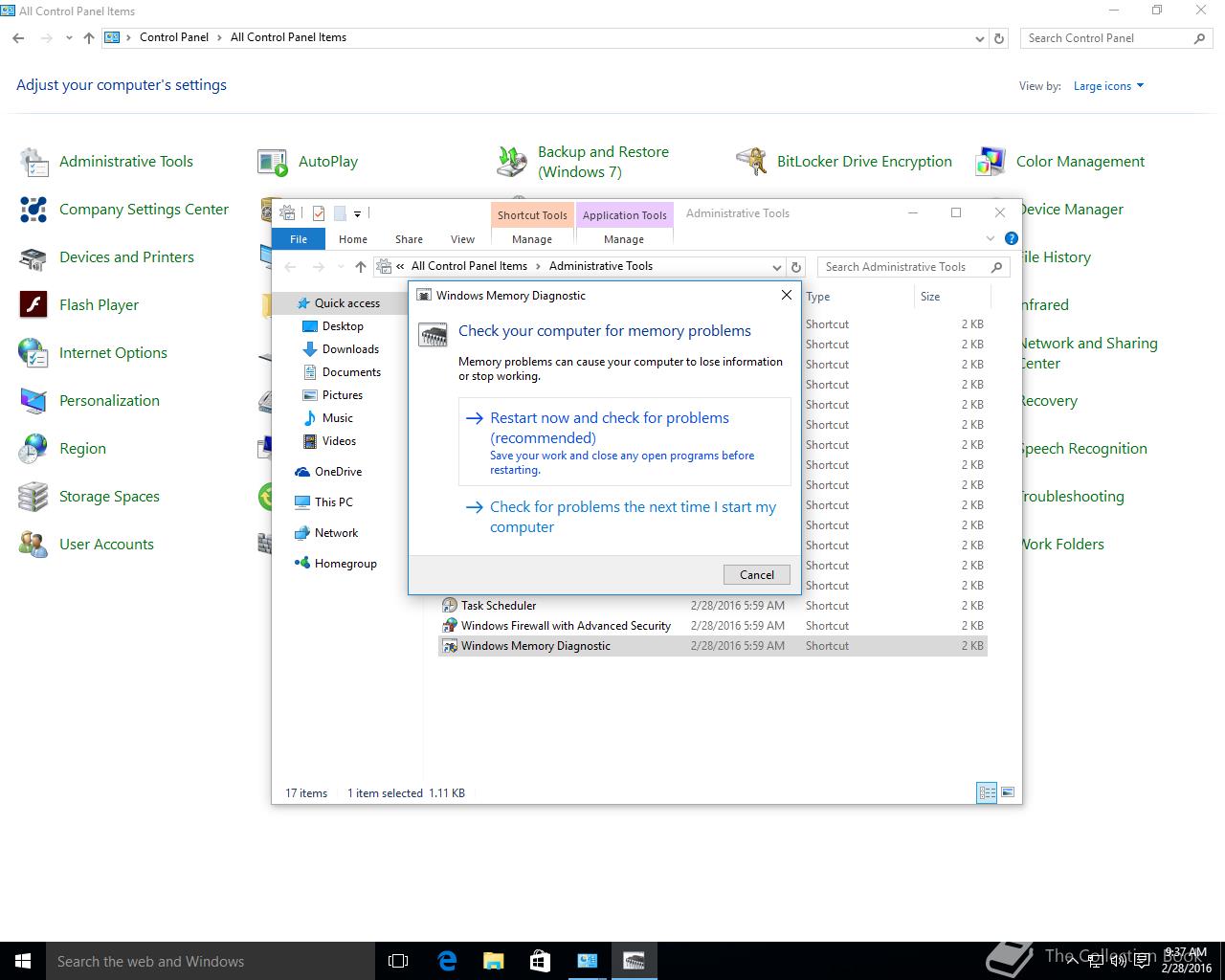The width and height of the screenshot is (1225, 980).
Task: Open the Share ribbon tab
Action: tap(409, 239)
